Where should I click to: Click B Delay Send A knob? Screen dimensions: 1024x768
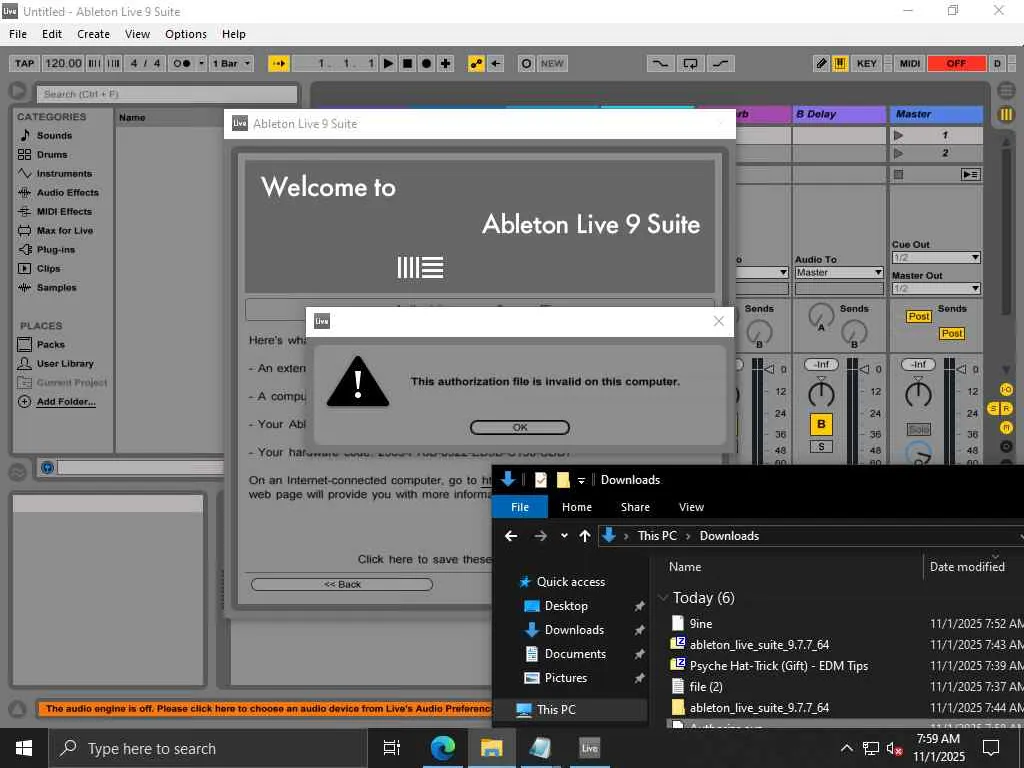point(821,316)
